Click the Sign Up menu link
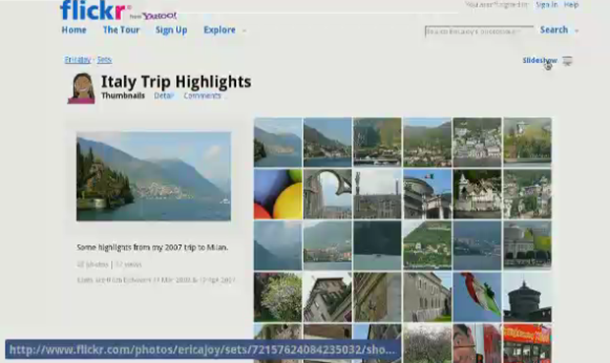 coord(171,30)
